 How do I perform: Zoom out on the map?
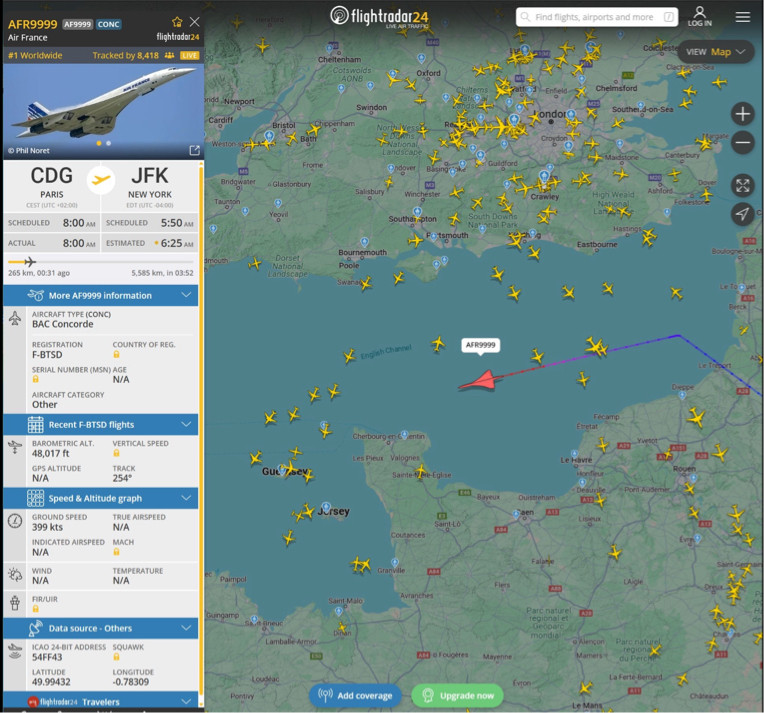(742, 143)
